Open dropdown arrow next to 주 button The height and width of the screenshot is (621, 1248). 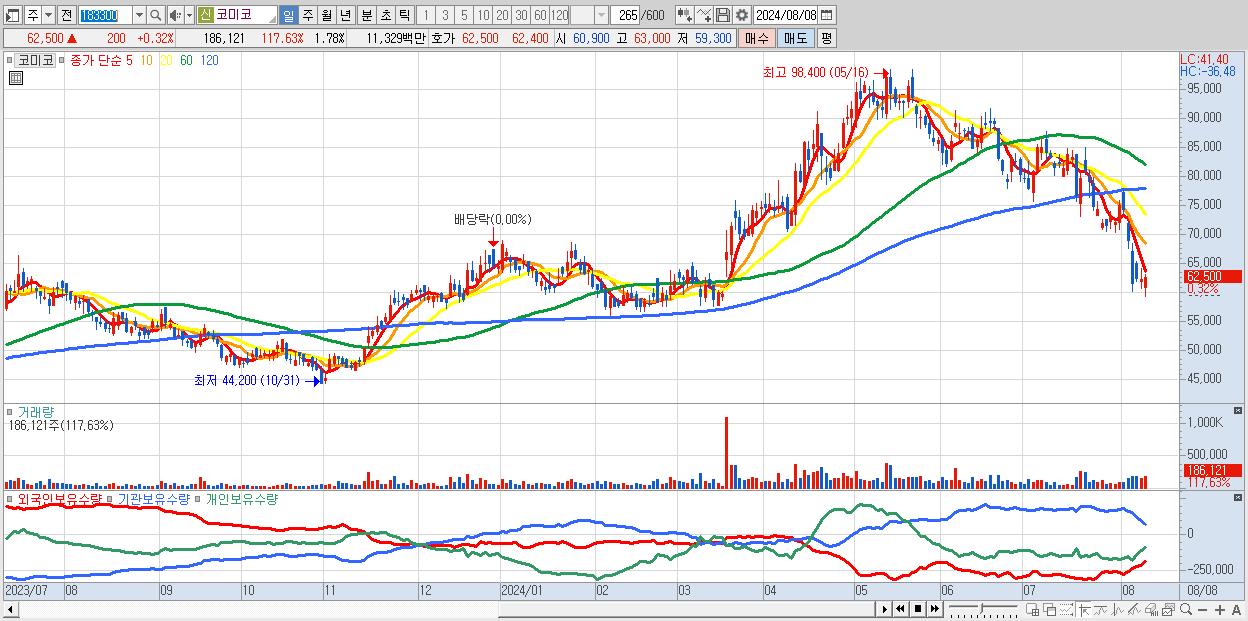coord(49,15)
